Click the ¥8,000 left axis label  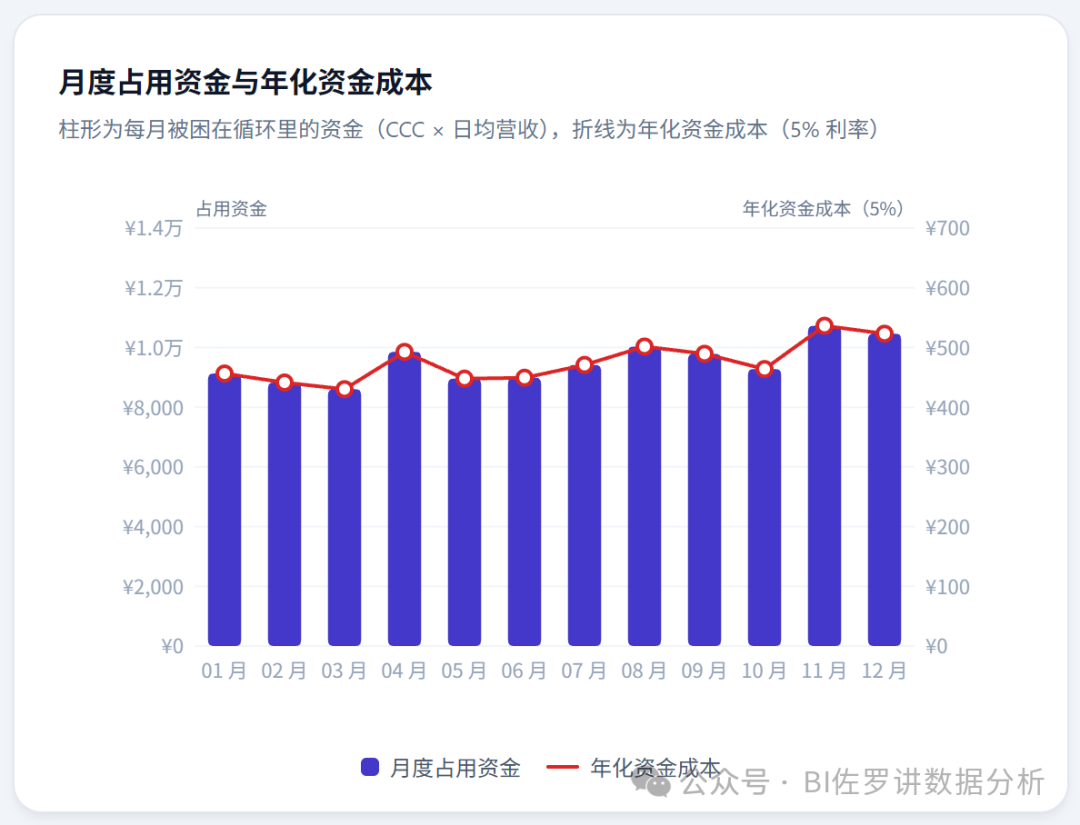point(153,408)
